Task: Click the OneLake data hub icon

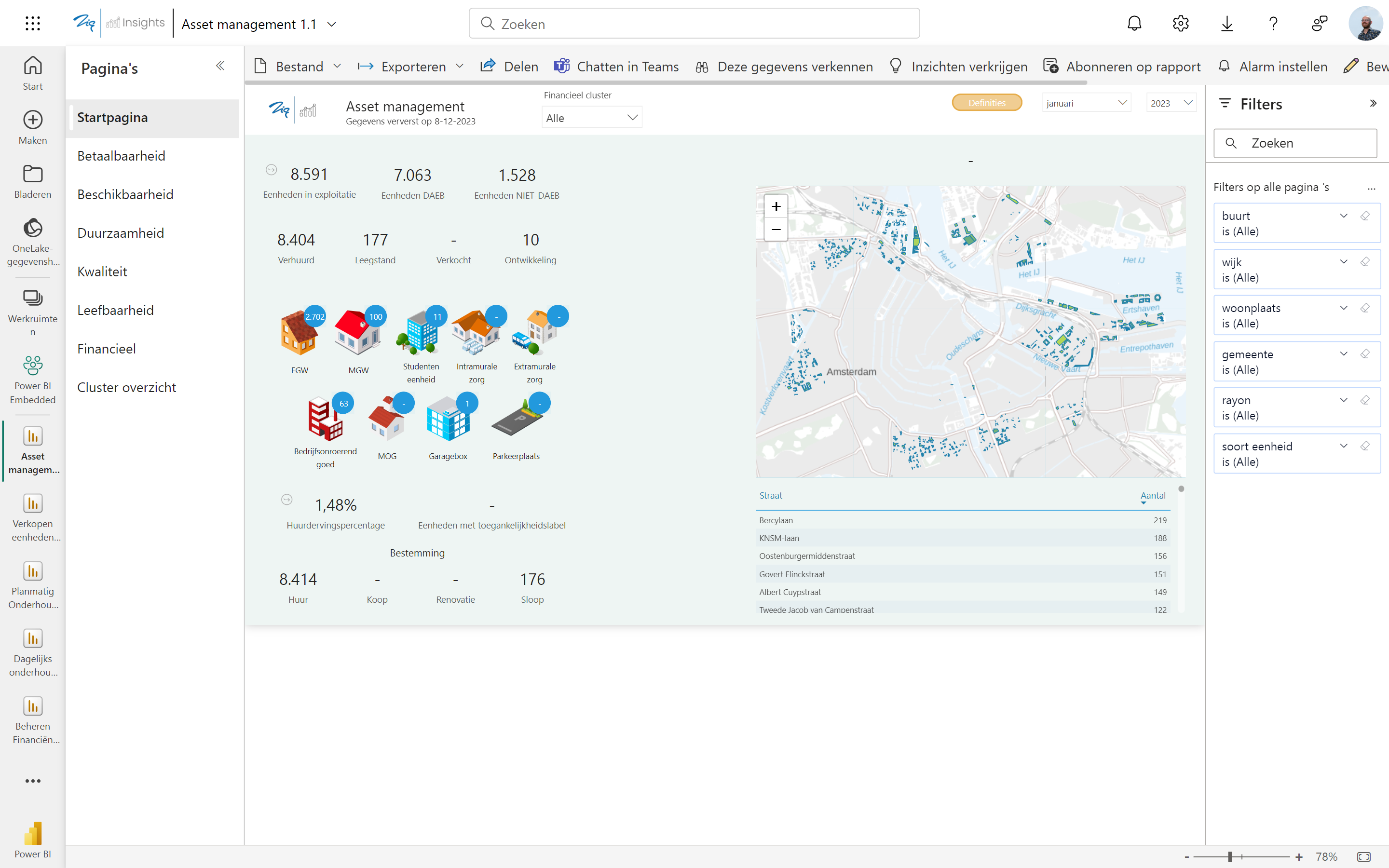Action: 33,229
